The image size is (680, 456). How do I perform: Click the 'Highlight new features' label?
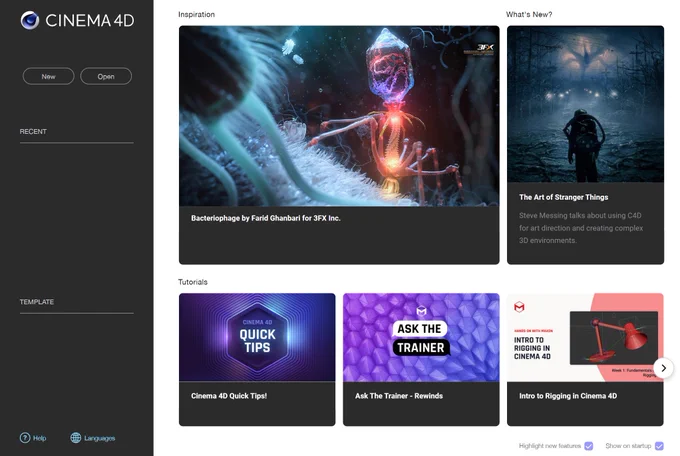[549, 446]
